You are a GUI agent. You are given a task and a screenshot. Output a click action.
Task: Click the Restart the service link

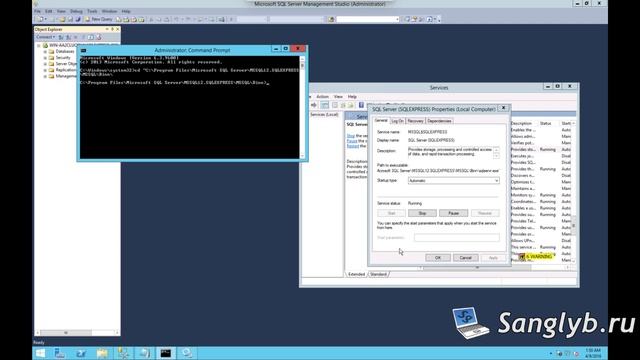(353, 146)
